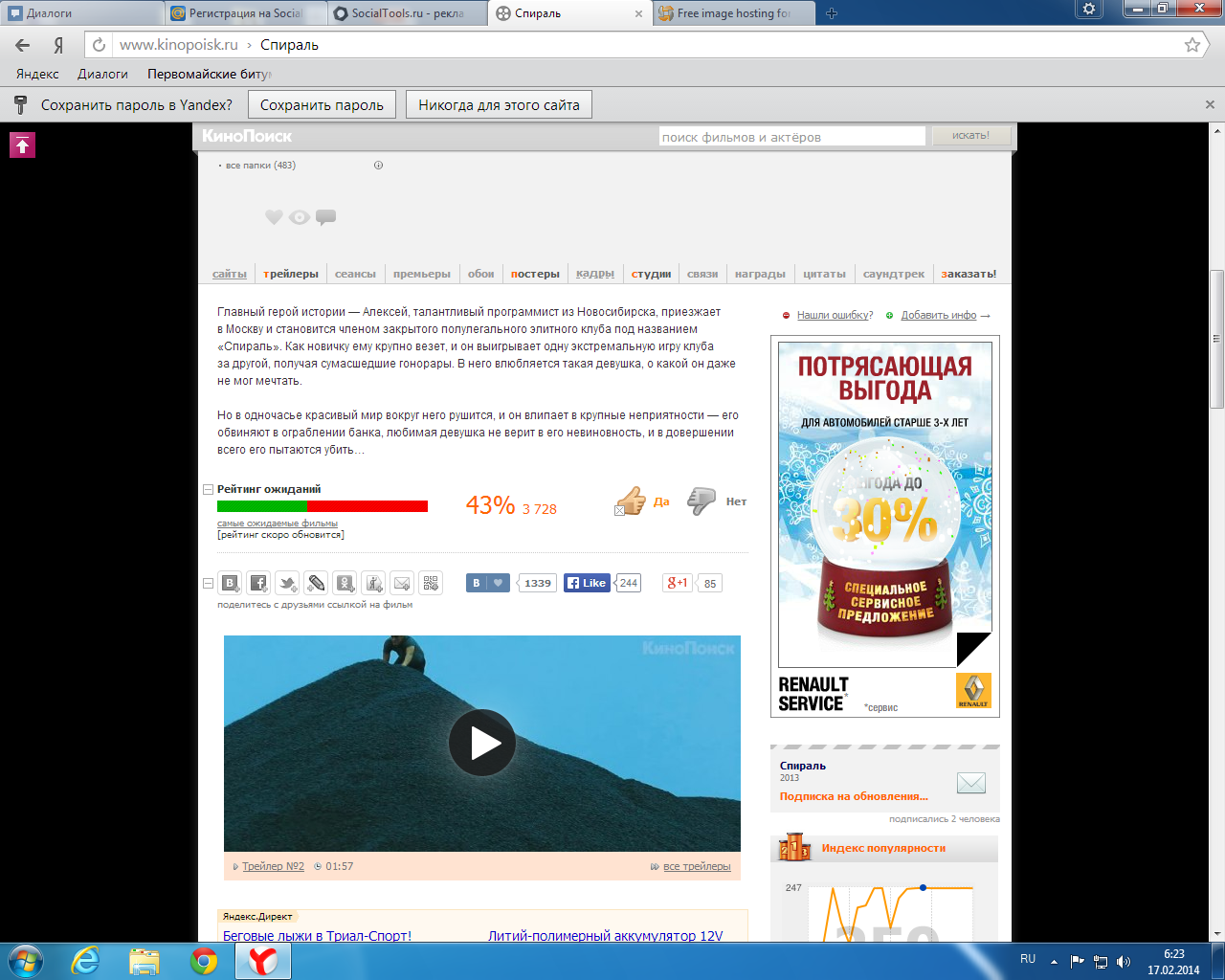Screen dimensions: 1225x980
Task: Open самые ожидаемые фильмы link
Action: [278, 523]
